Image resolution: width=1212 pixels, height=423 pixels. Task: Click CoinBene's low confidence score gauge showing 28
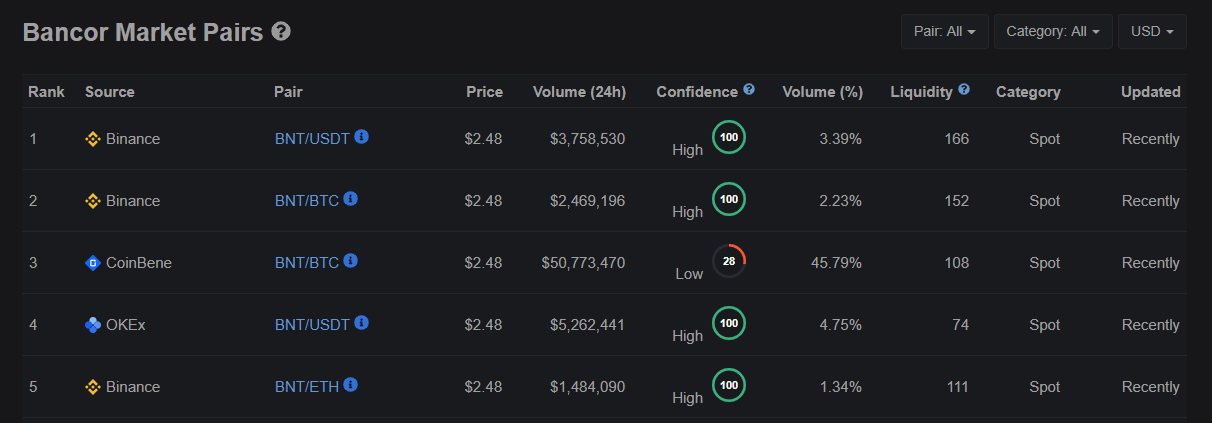[729, 261]
